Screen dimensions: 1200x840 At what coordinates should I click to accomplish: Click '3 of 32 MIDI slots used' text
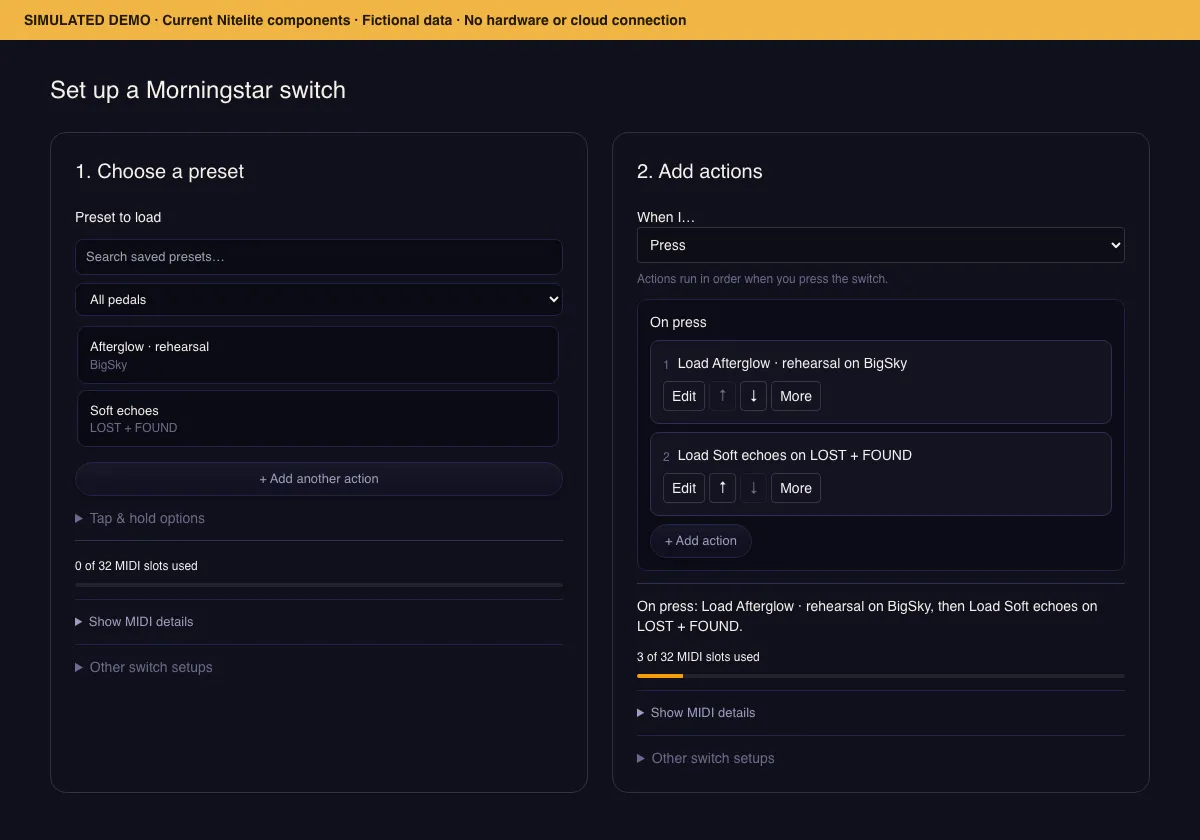[x=698, y=657]
